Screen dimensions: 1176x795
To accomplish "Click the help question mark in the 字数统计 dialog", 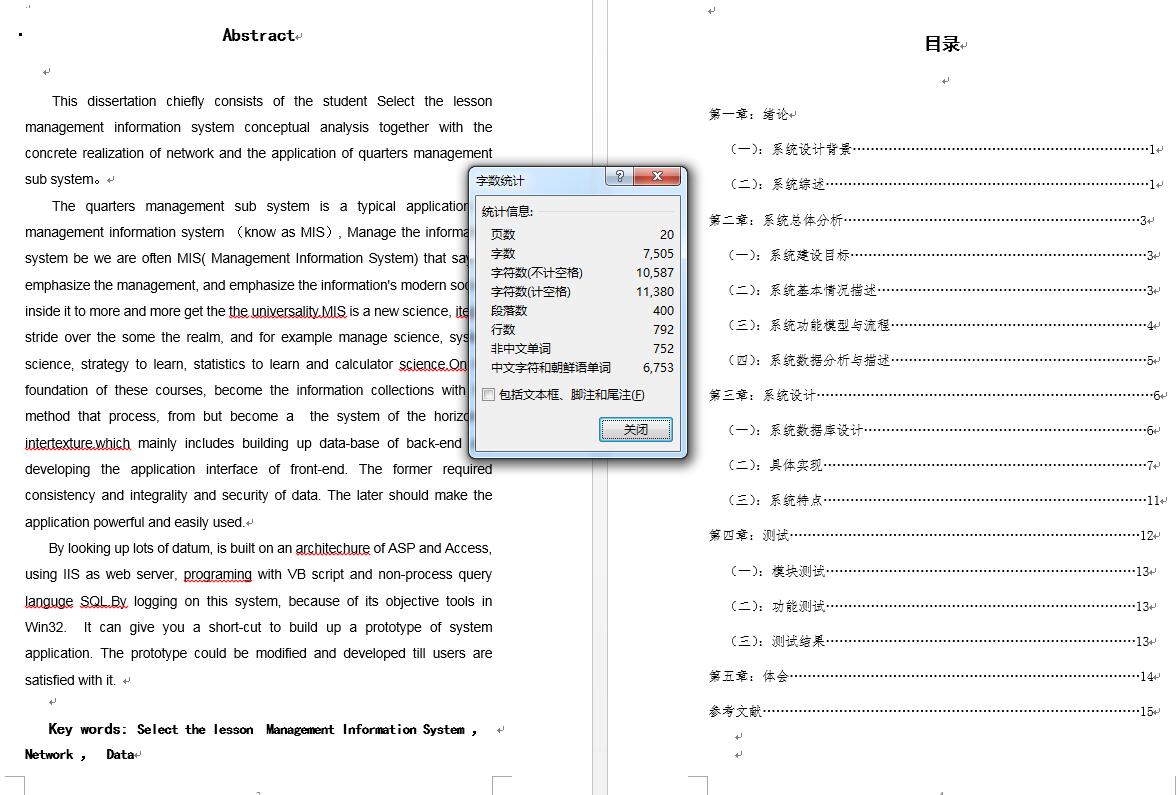I will (620, 176).
